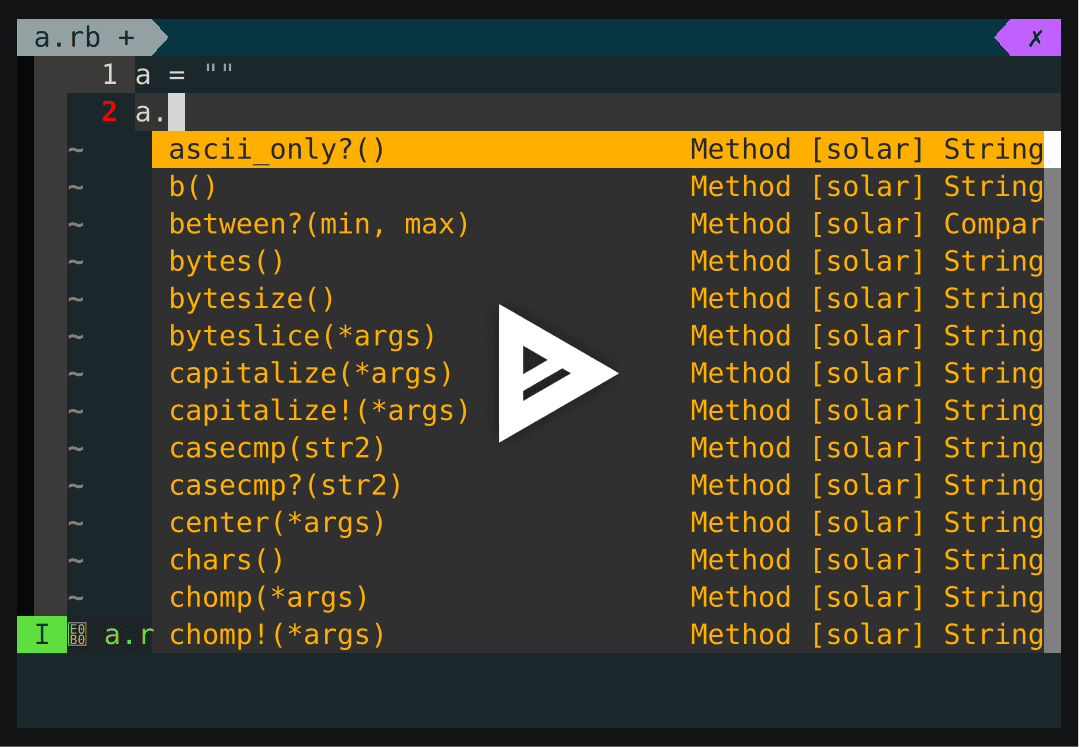Viewport: 1079px width, 747px height.
Task: Click the filetype glyph in the status line
Action: click(77, 635)
